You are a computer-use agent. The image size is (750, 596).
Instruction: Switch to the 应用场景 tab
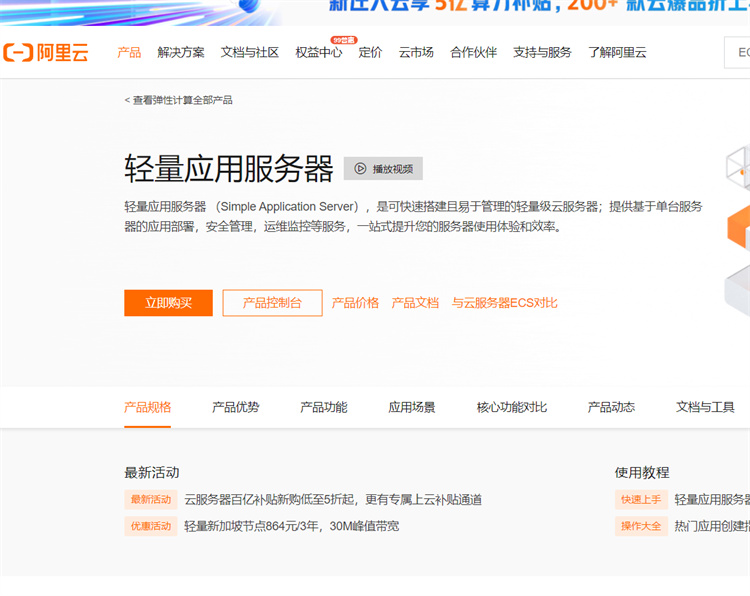(412, 407)
